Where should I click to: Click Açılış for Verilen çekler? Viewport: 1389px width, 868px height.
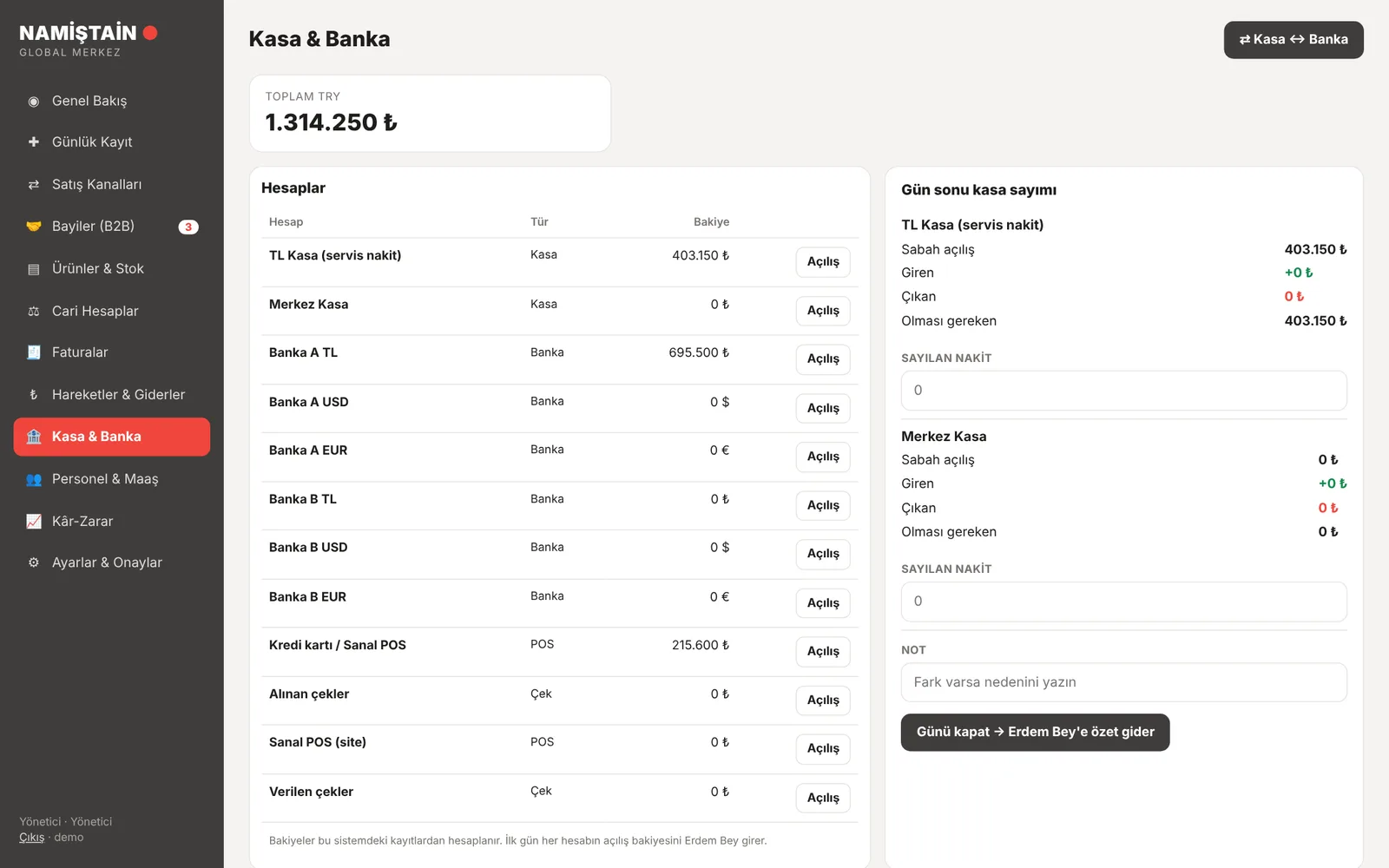[x=823, y=798]
